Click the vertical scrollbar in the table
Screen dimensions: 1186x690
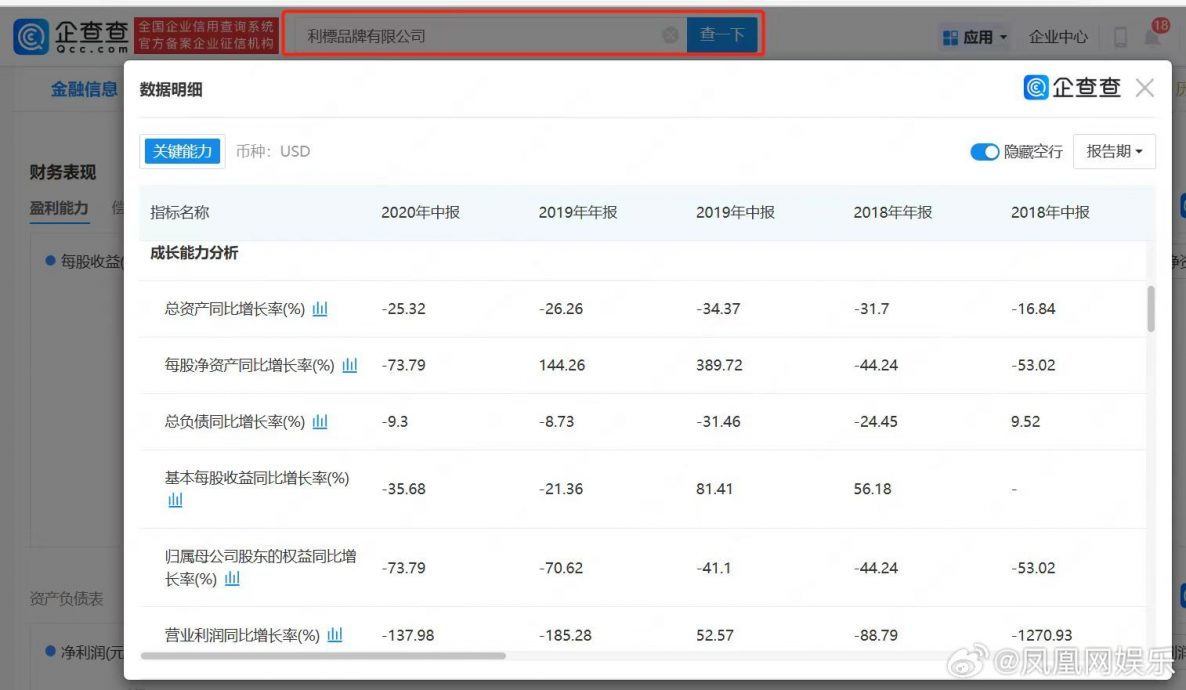pos(1151,308)
